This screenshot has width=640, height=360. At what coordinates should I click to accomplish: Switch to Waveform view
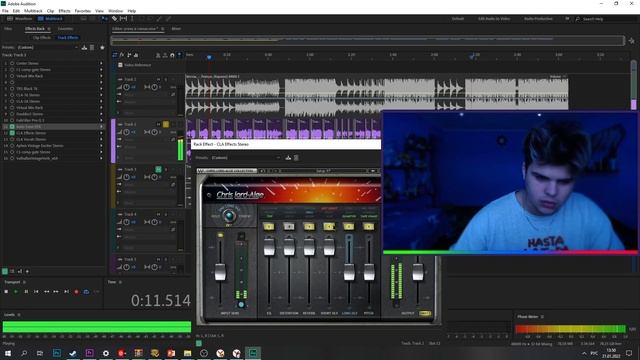20,19
